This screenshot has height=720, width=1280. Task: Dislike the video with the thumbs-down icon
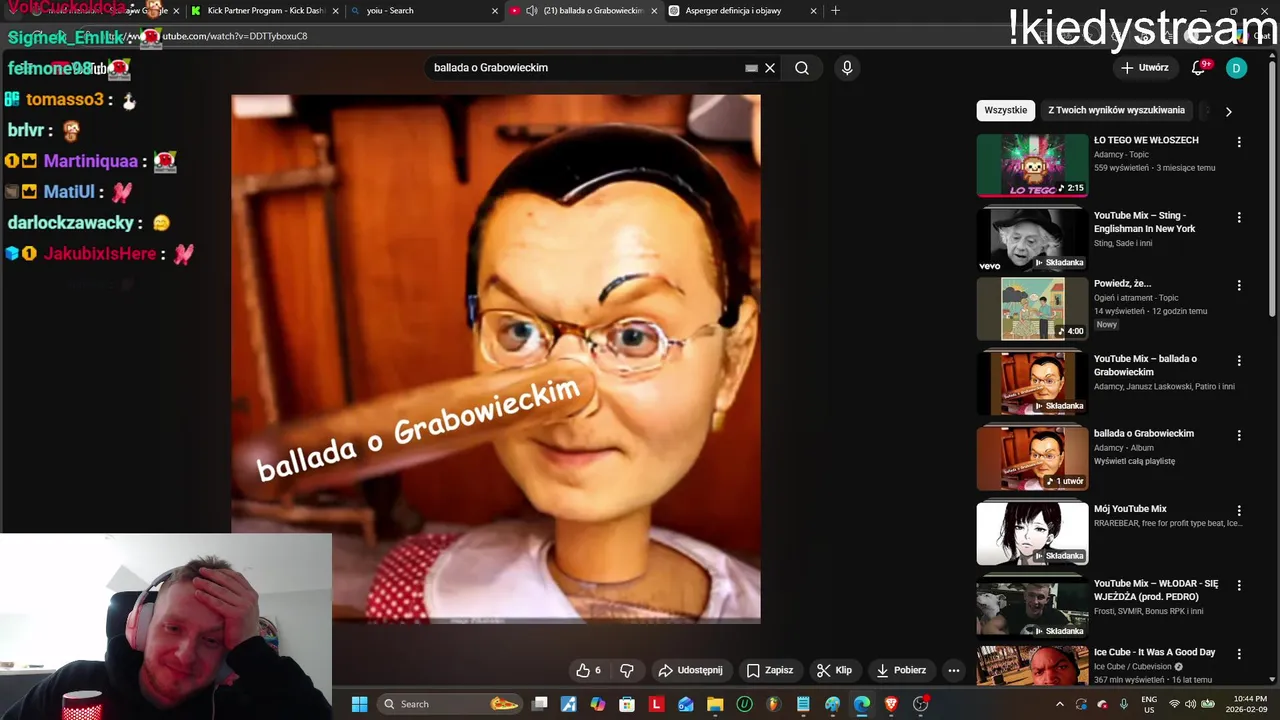tap(627, 670)
